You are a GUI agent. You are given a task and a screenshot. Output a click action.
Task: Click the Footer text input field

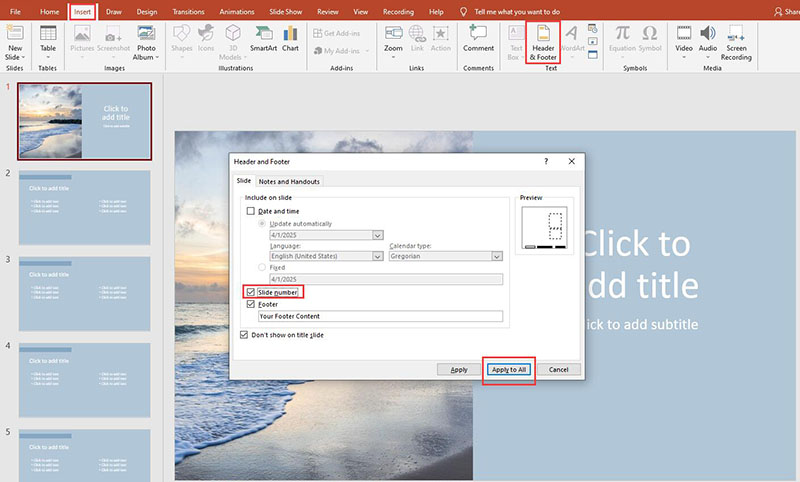[379, 316]
